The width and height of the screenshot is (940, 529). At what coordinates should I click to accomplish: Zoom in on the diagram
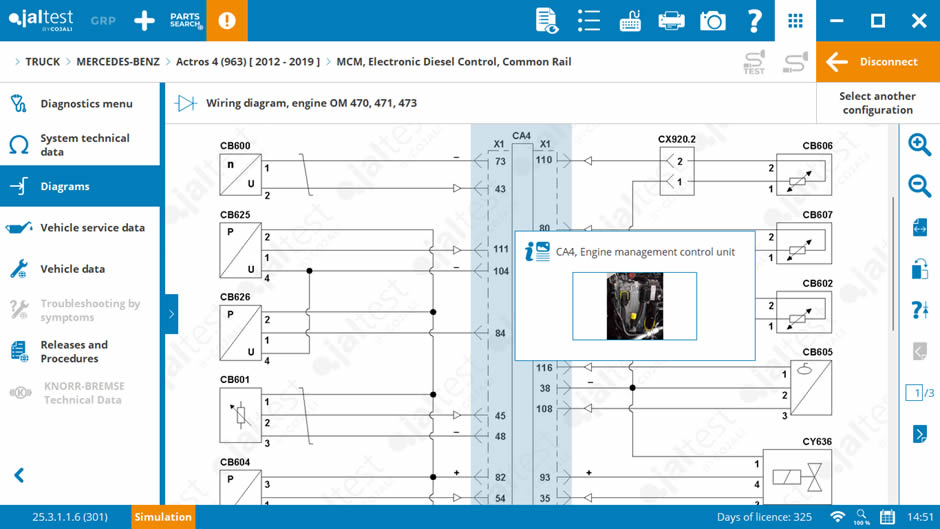tap(919, 145)
